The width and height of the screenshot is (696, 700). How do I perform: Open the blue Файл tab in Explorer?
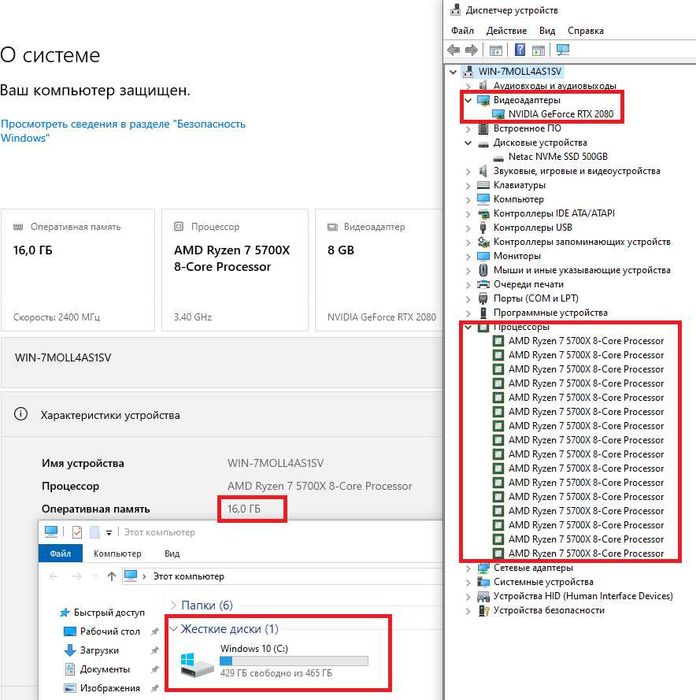point(61,553)
